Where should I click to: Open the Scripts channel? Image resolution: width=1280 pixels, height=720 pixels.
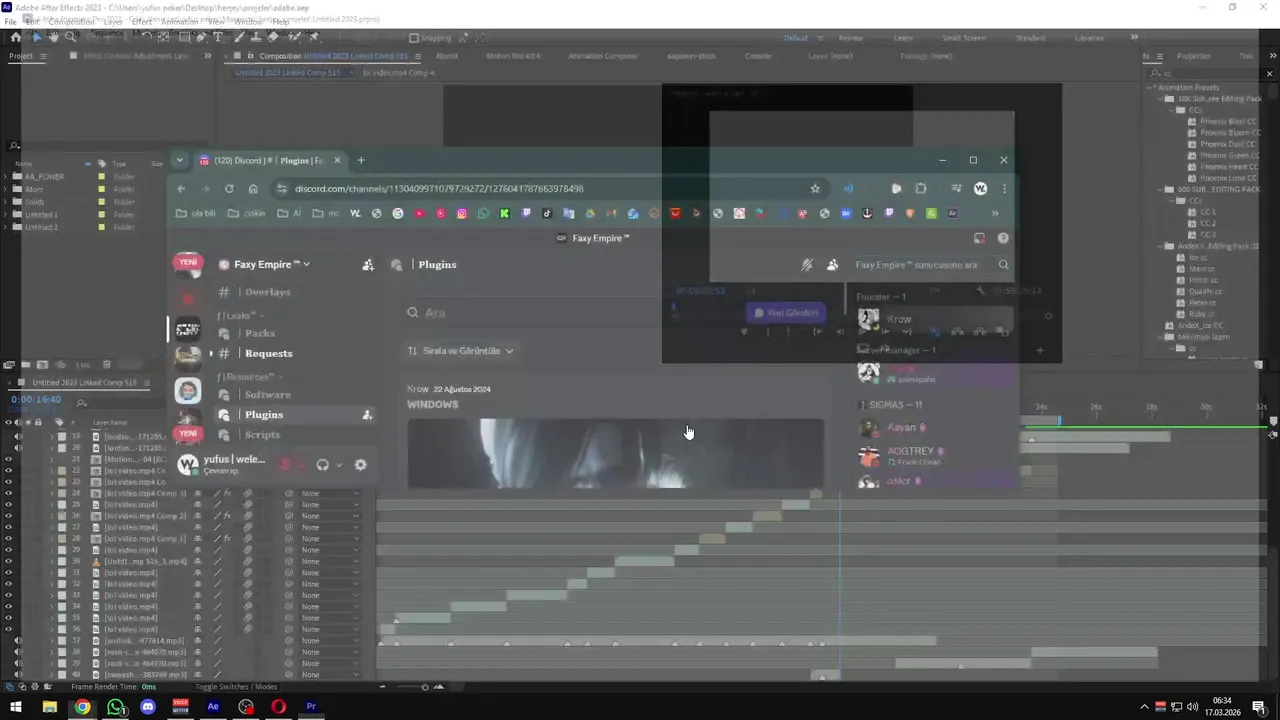262,435
